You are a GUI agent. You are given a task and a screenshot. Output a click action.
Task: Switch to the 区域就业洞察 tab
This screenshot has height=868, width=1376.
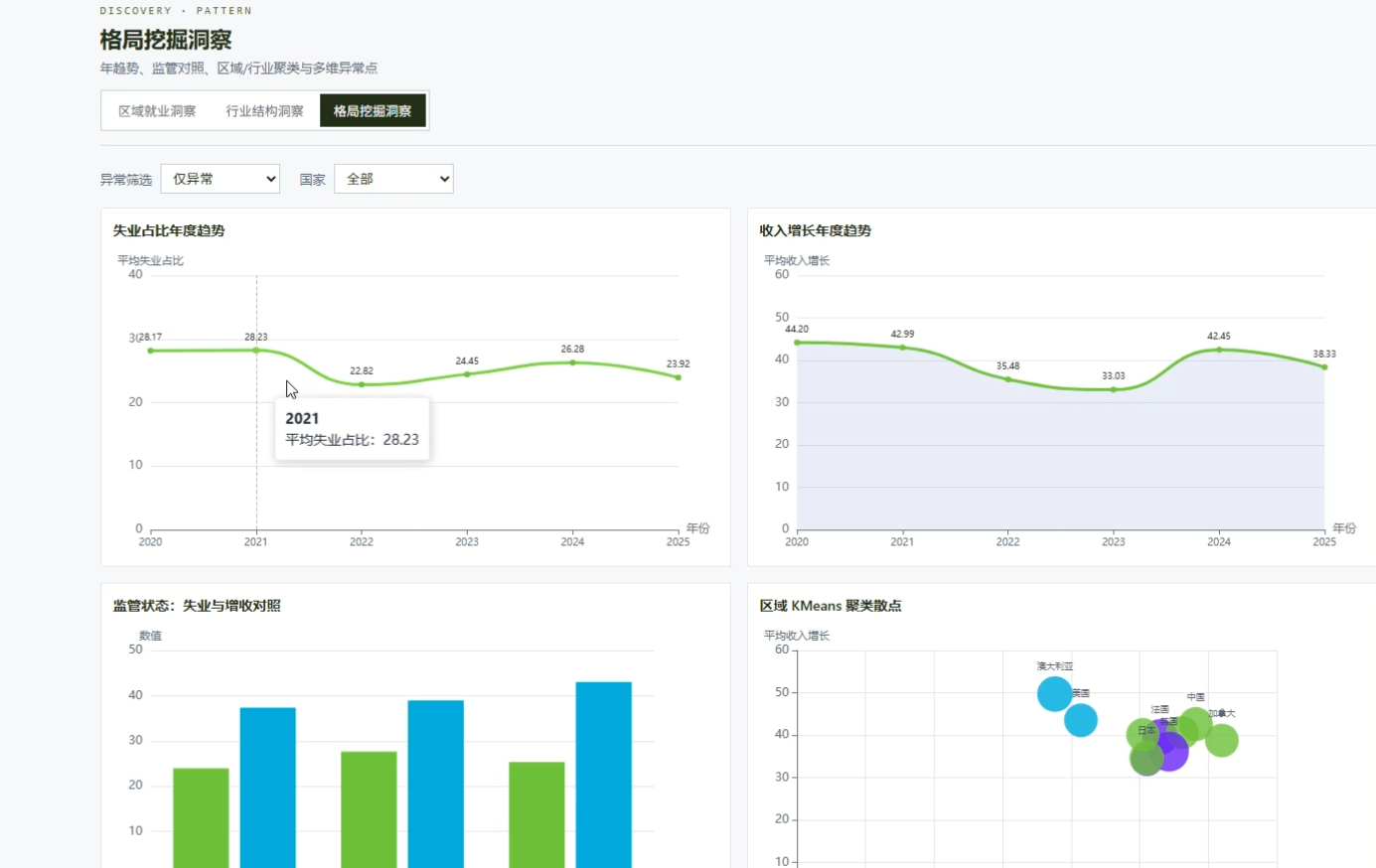click(157, 111)
